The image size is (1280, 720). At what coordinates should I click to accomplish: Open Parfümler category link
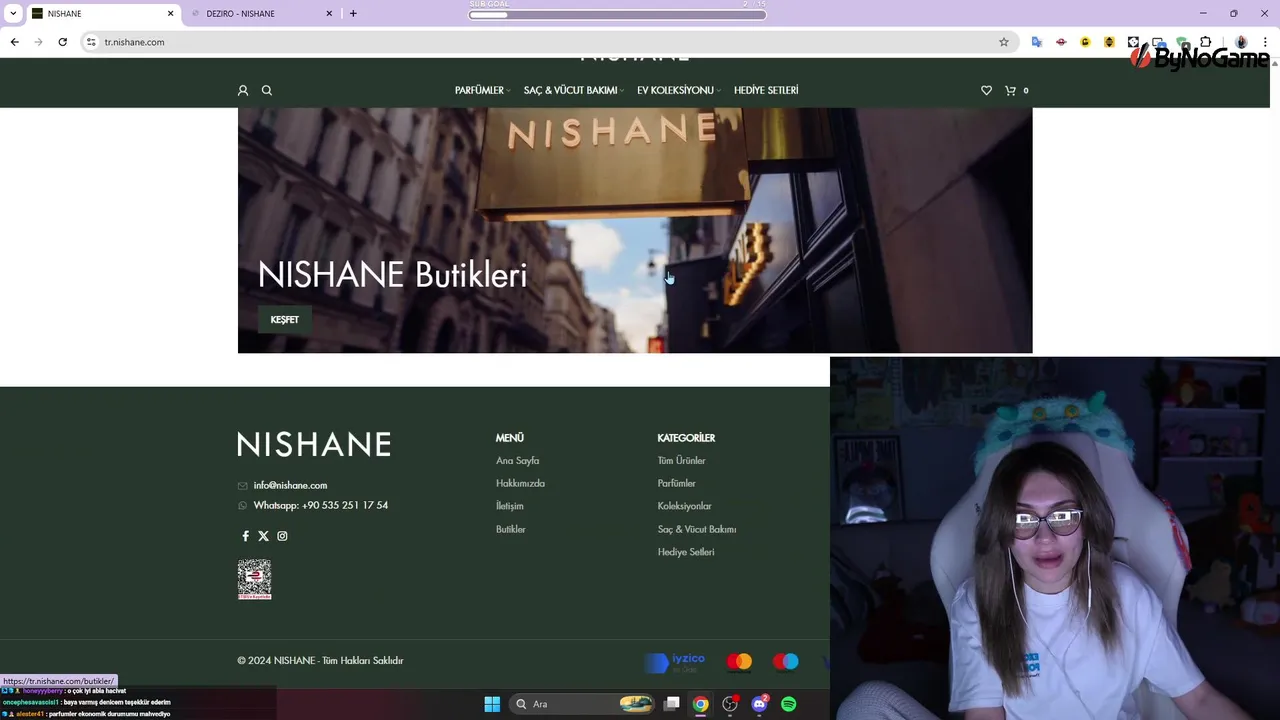(x=676, y=483)
